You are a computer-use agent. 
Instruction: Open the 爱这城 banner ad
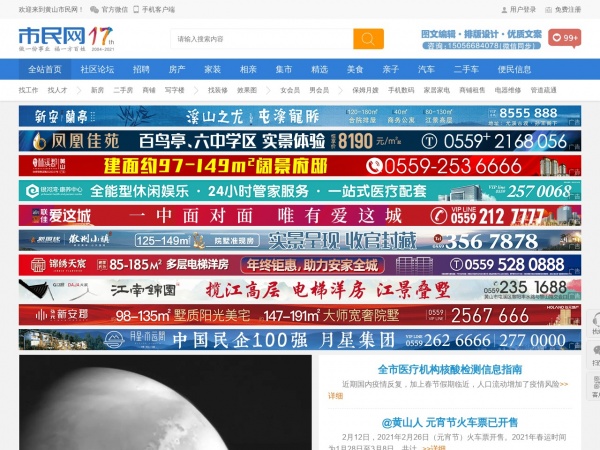pos(300,215)
